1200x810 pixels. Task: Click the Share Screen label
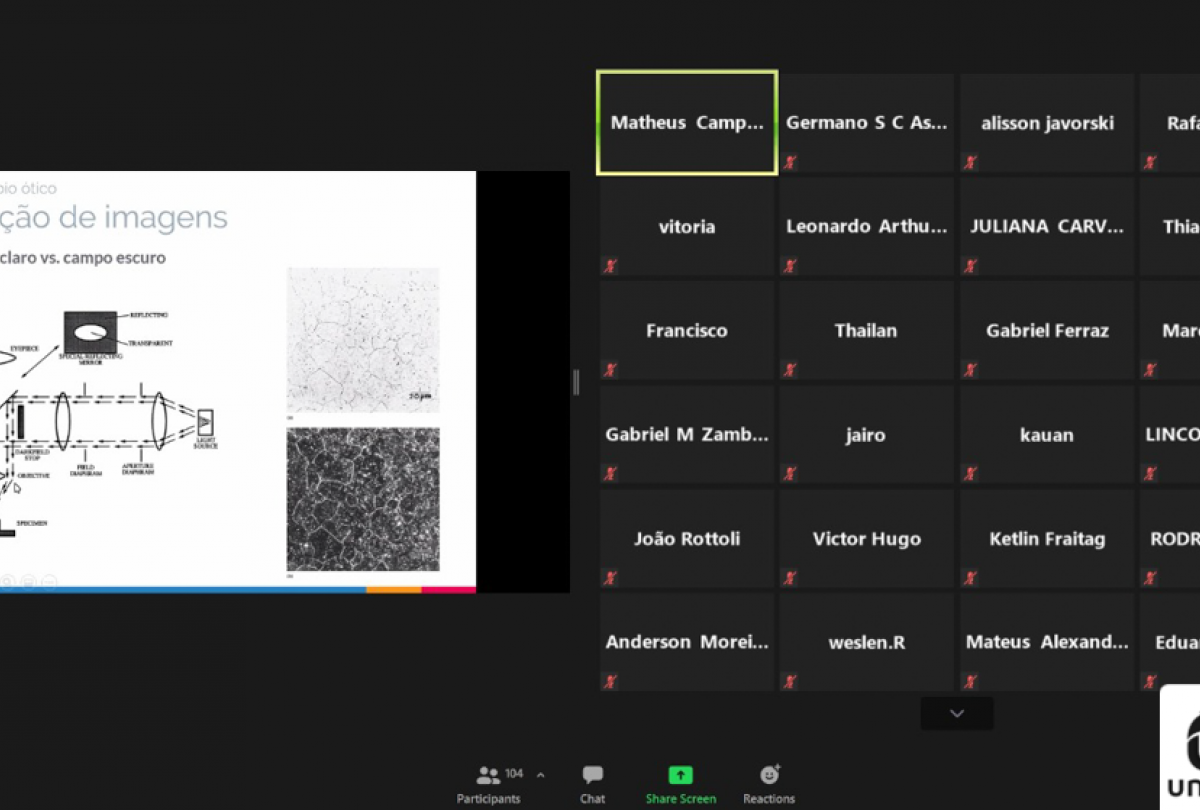(x=680, y=799)
